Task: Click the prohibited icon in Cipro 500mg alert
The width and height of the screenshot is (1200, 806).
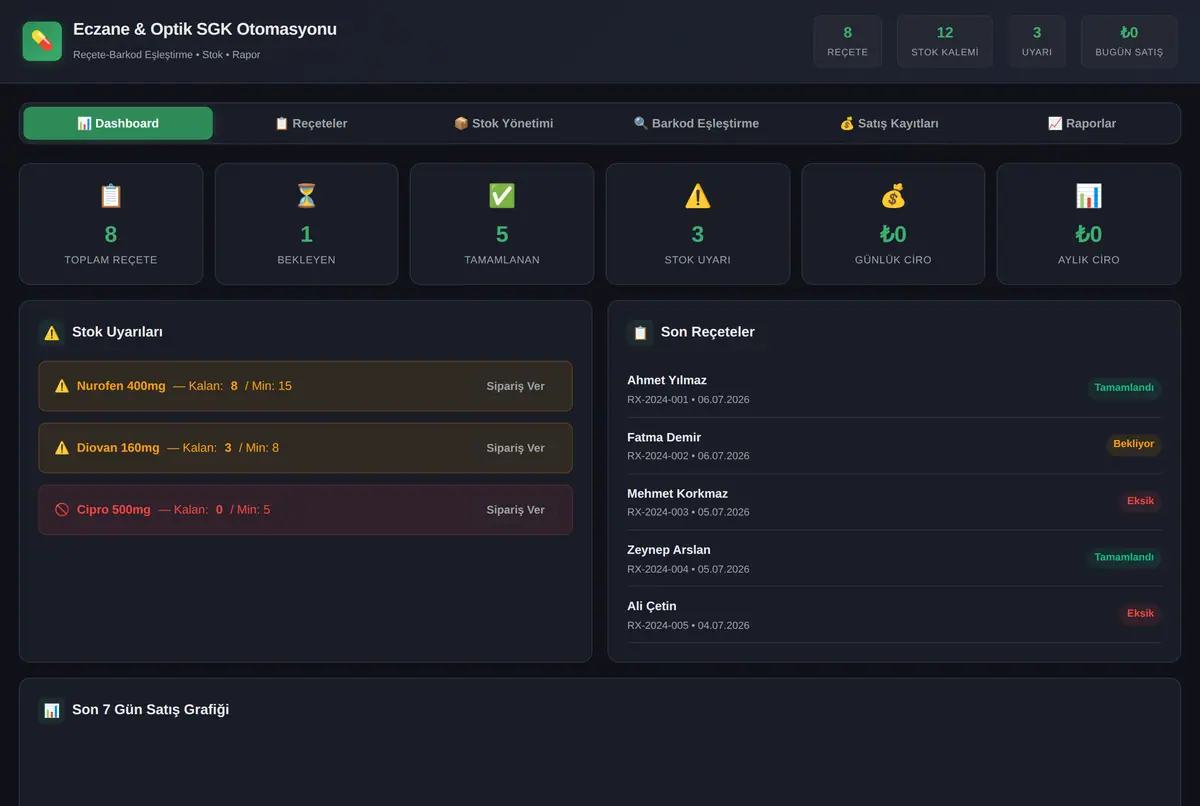Action: (62, 510)
